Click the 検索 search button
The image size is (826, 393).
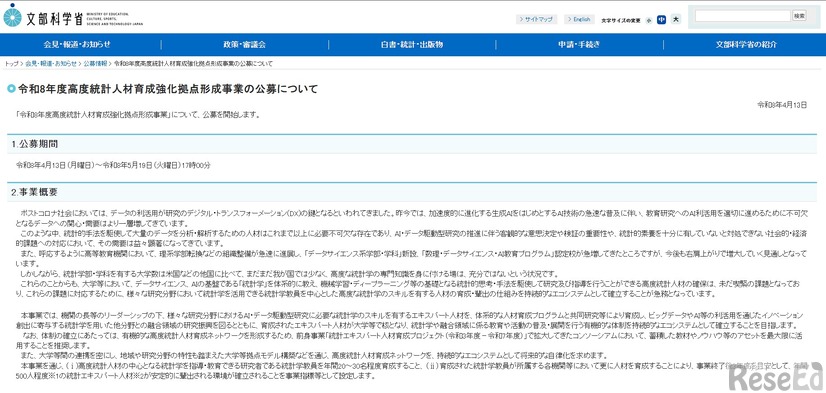pyautogui.click(x=799, y=16)
